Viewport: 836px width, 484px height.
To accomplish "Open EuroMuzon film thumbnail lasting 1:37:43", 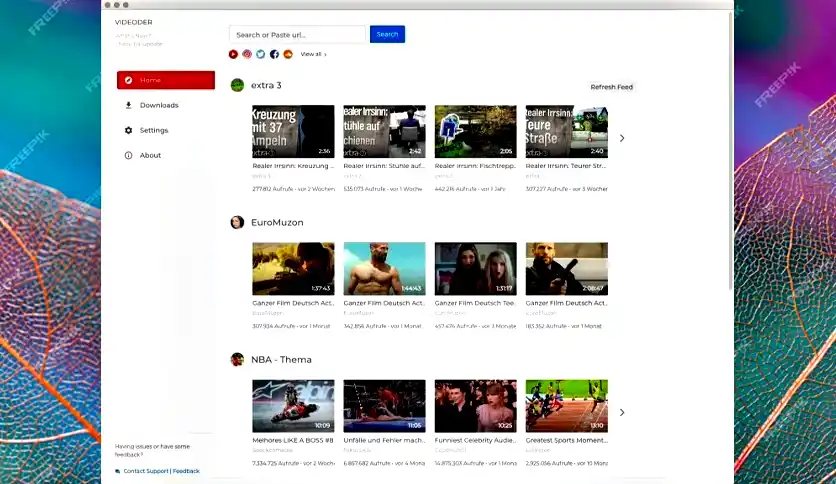I will point(293,269).
